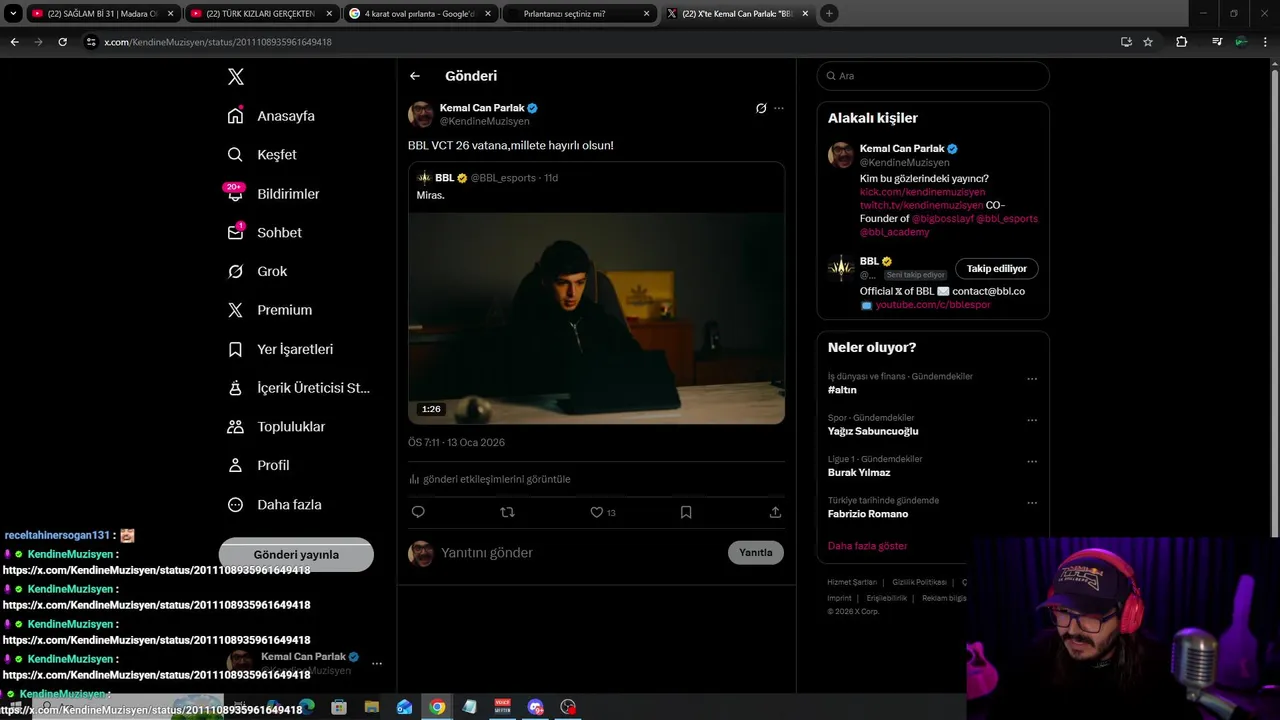The height and width of the screenshot is (720, 1280).
Task: Open the Yağız Sabuncuoğlu trend
Action: click(873, 431)
